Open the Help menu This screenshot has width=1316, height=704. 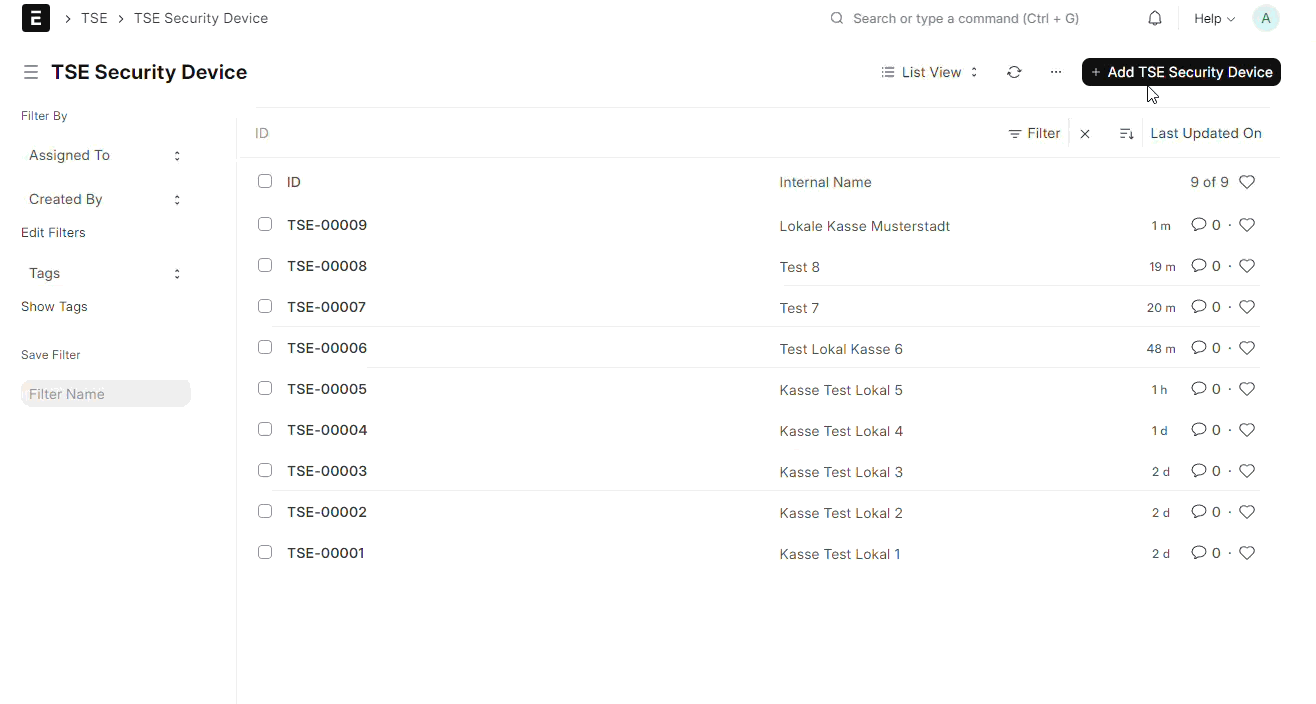click(1214, 19)
